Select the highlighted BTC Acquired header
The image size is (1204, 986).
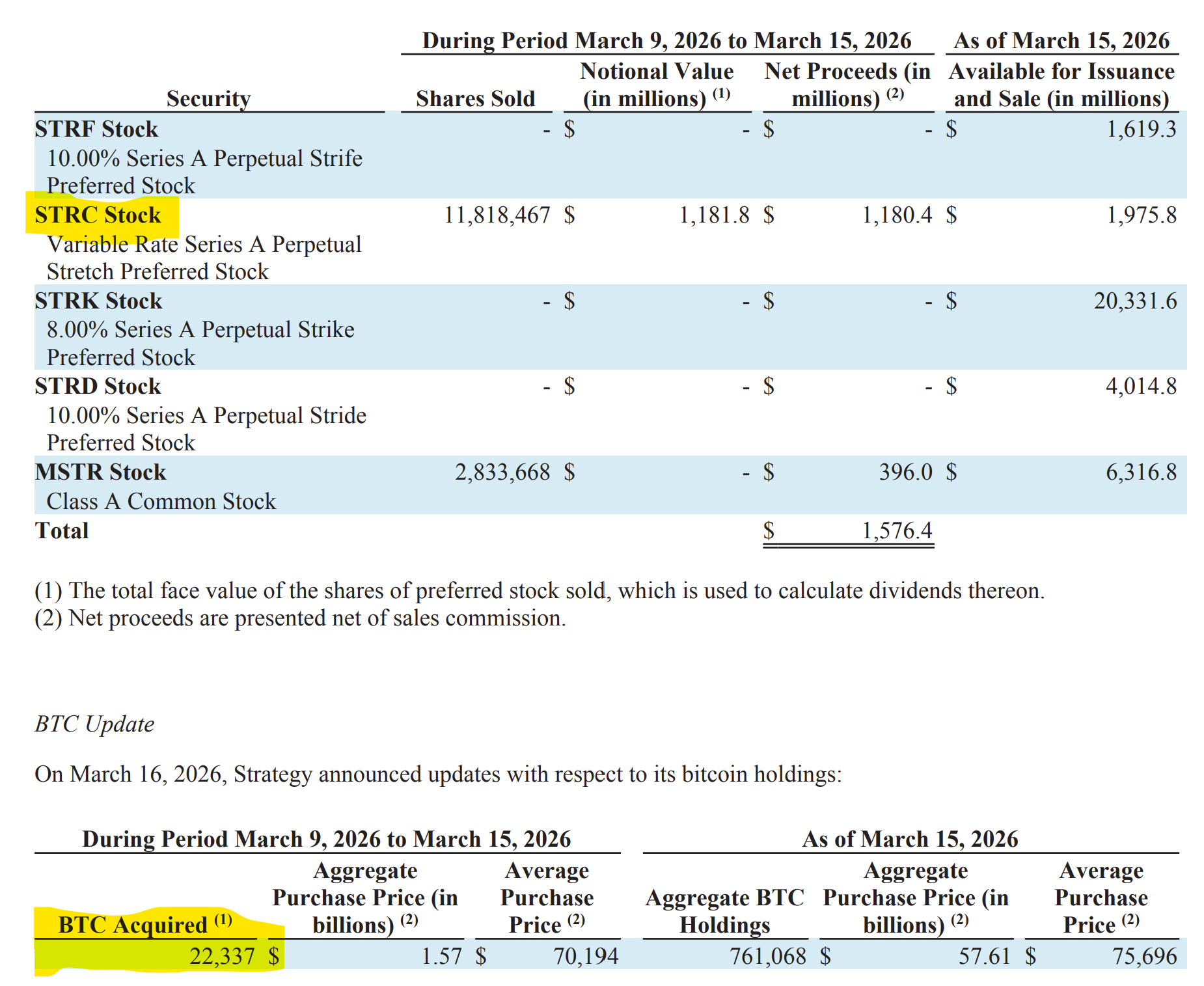click(x=144, y=924)
